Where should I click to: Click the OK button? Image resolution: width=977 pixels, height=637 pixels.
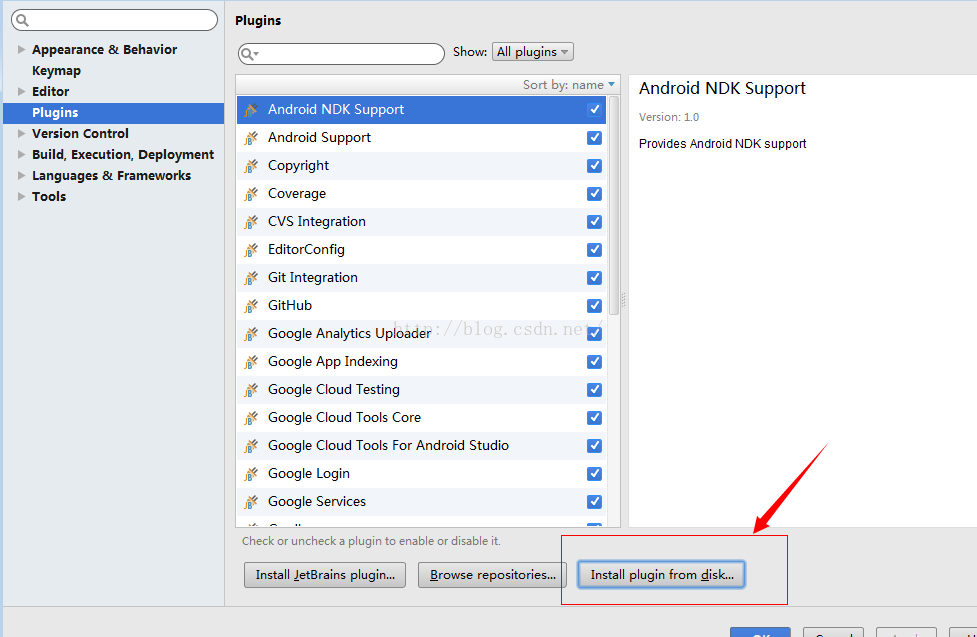coord(760,632)
